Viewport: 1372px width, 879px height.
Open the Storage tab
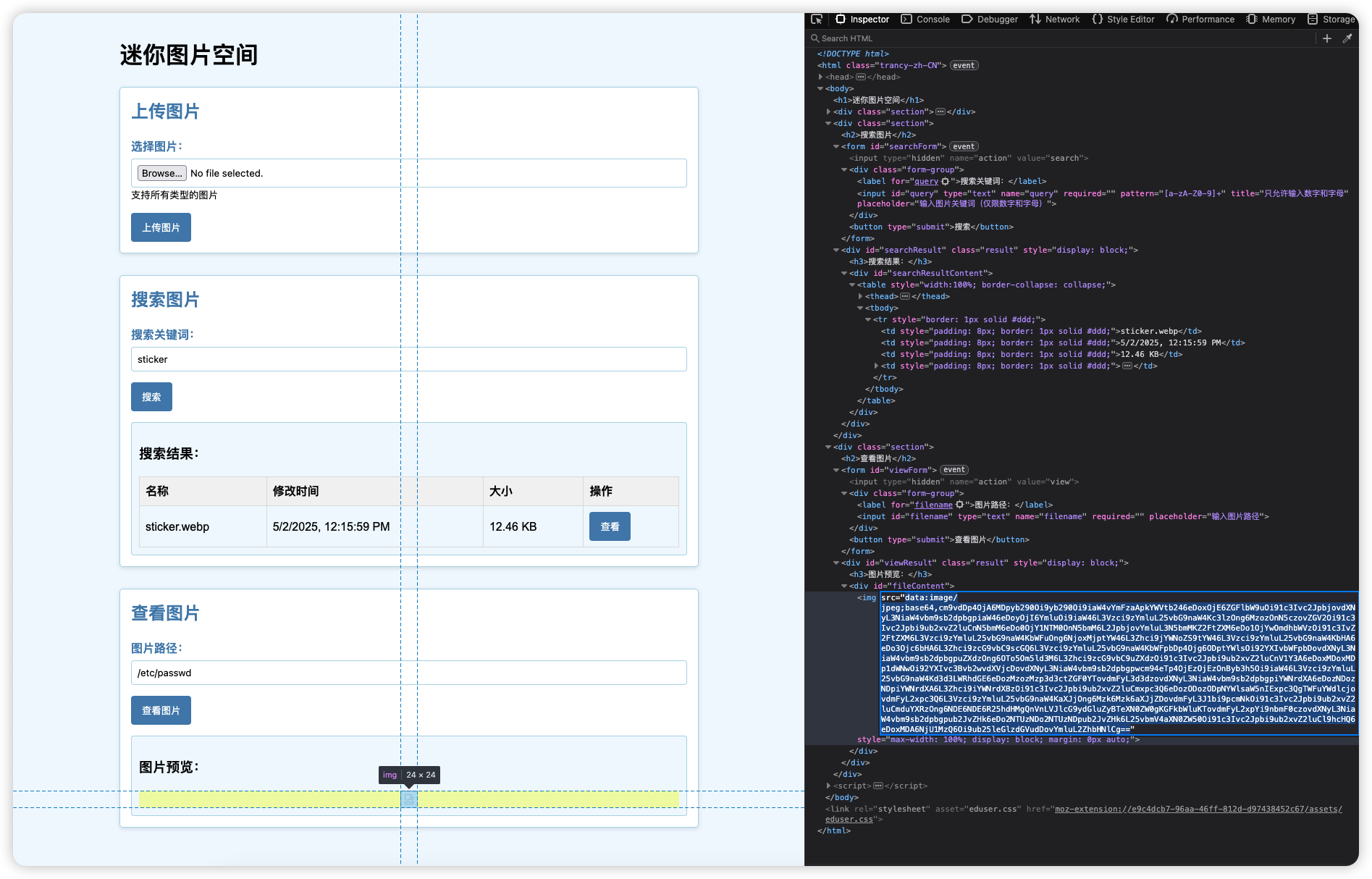tap(1331, 20)
